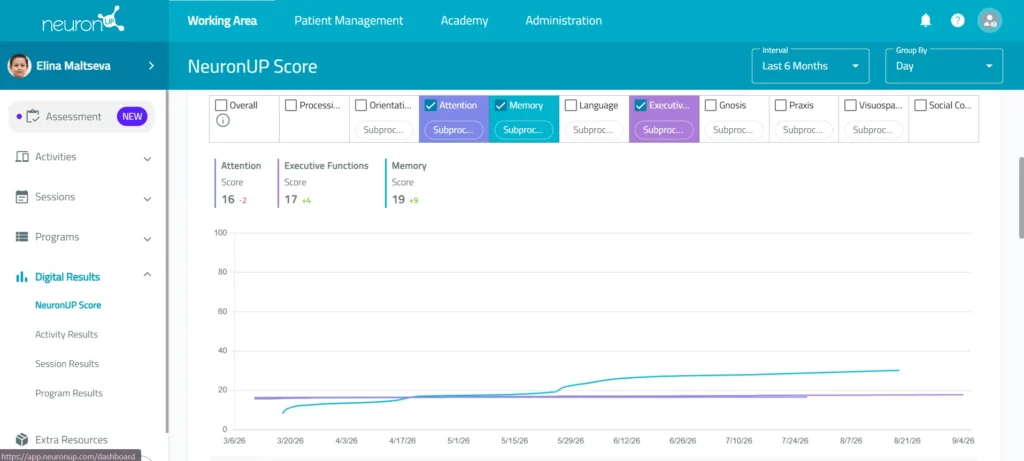Enable the Social Cognition checkbox

pyautogui.click(x=920, y=105)
